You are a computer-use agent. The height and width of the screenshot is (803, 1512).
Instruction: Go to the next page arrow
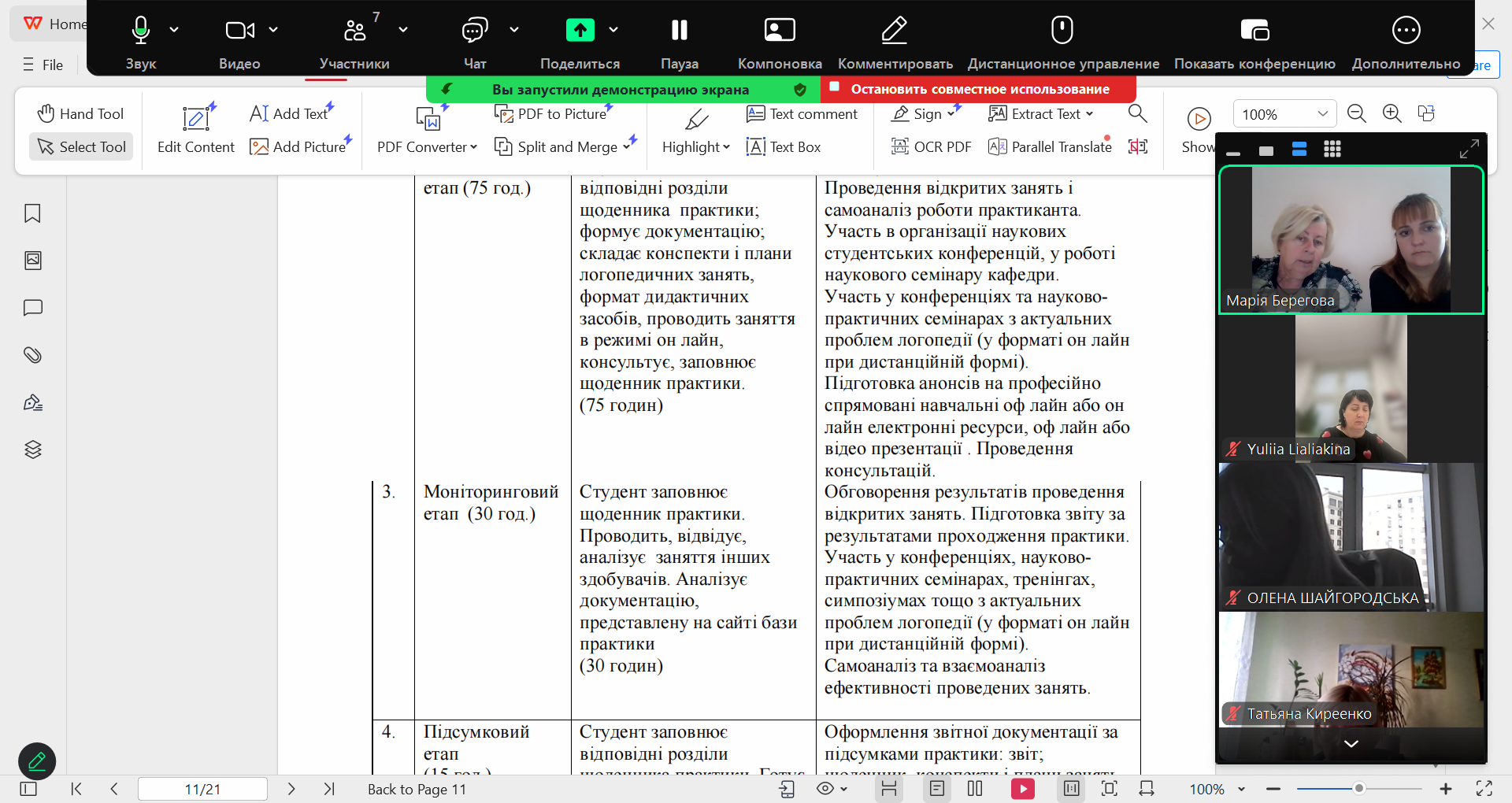tap(291, 789)
